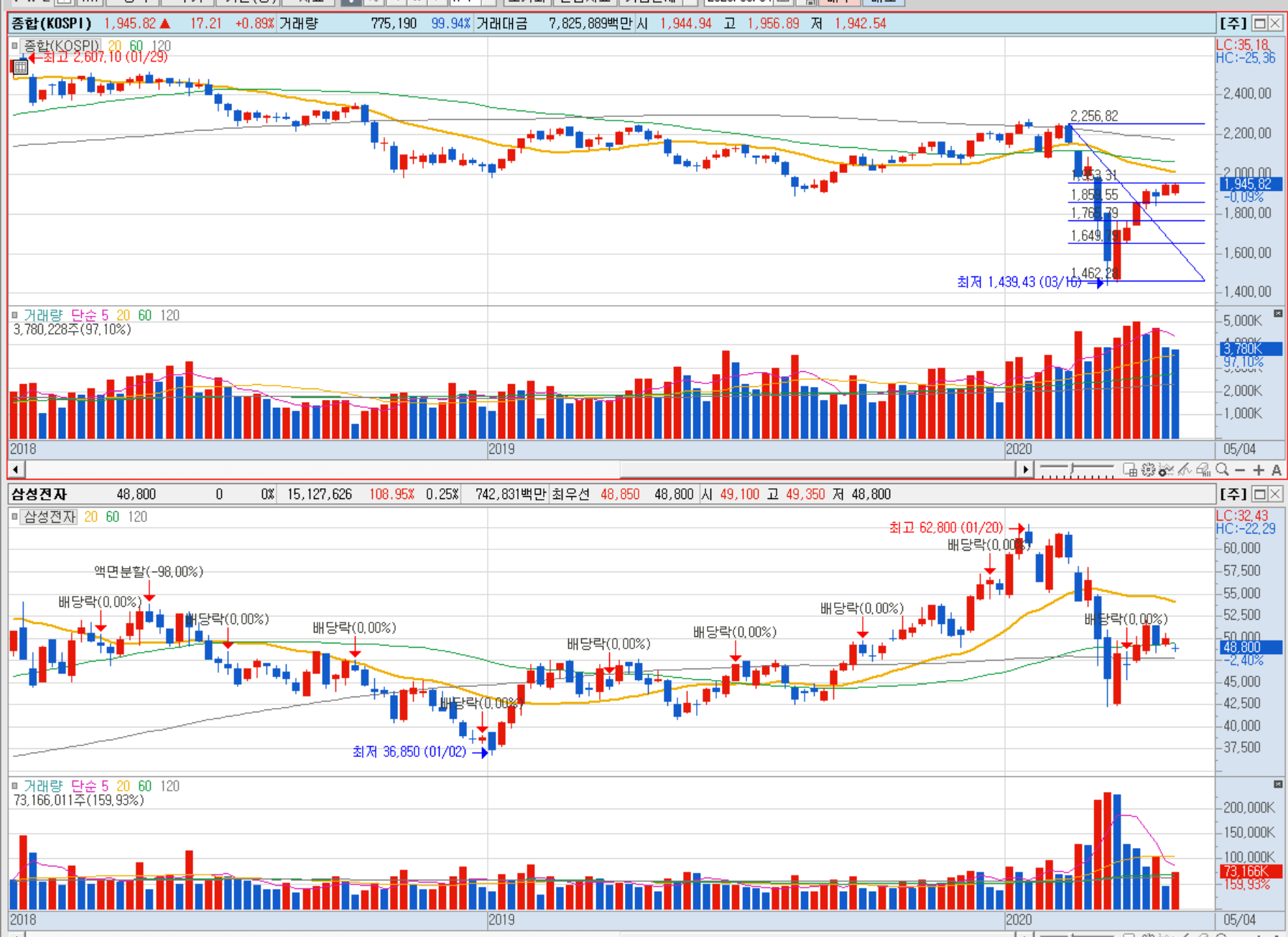Adjust the candle-count zoom slider in KOSPI toolbar
The width and height of the screenshot is (1288, 937).
point(1072,470)
